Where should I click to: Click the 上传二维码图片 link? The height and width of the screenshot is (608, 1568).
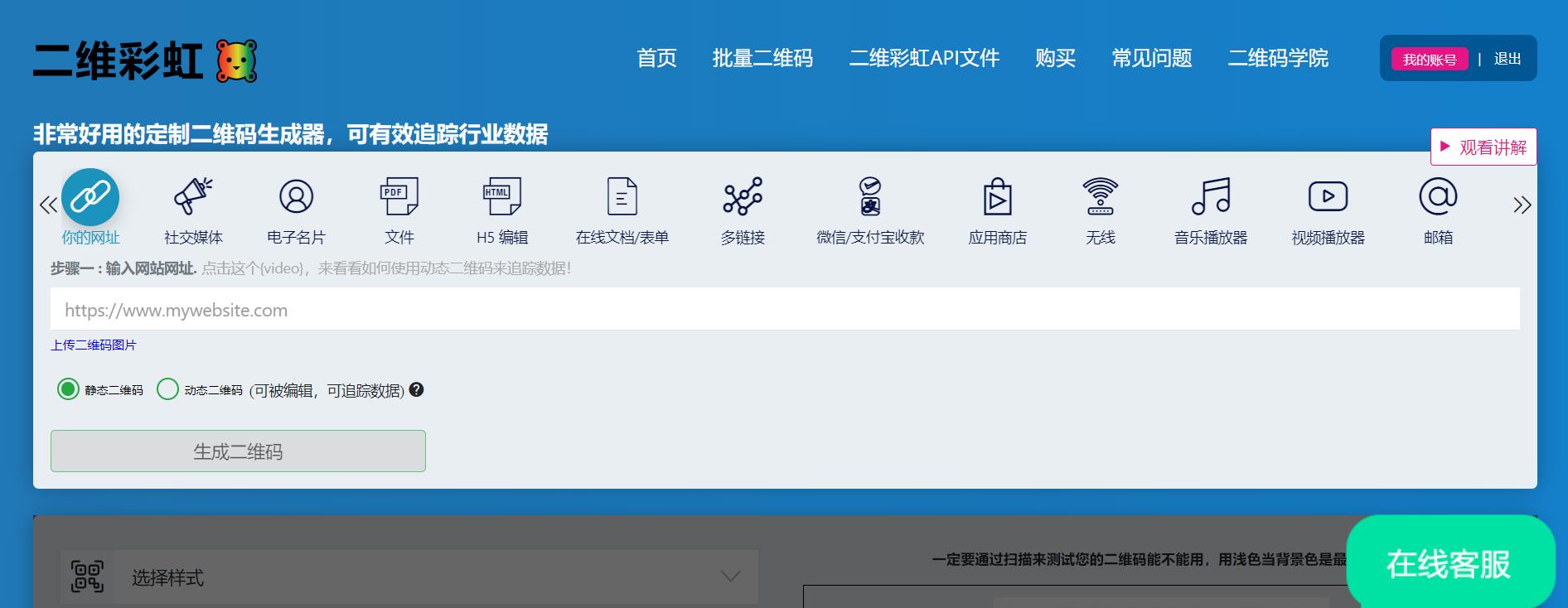[94, 345]
